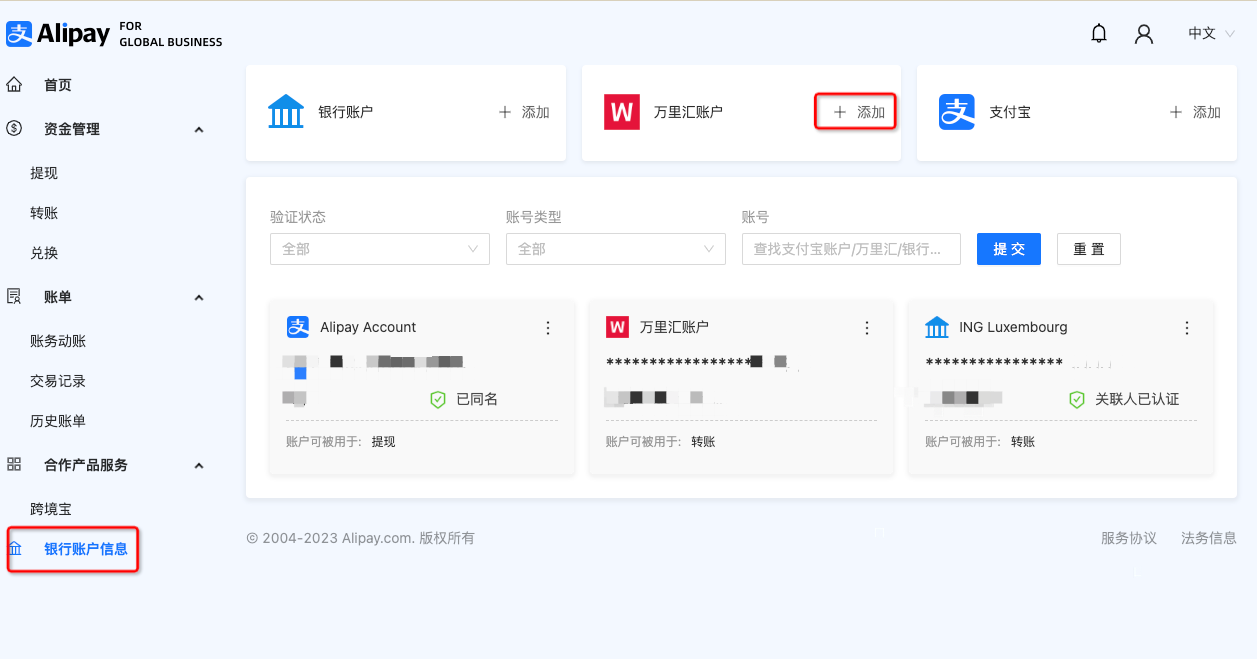Open the three-dot menu on ING Luxembourg card
This screenshot has height=659, width=1257.
1186,327
